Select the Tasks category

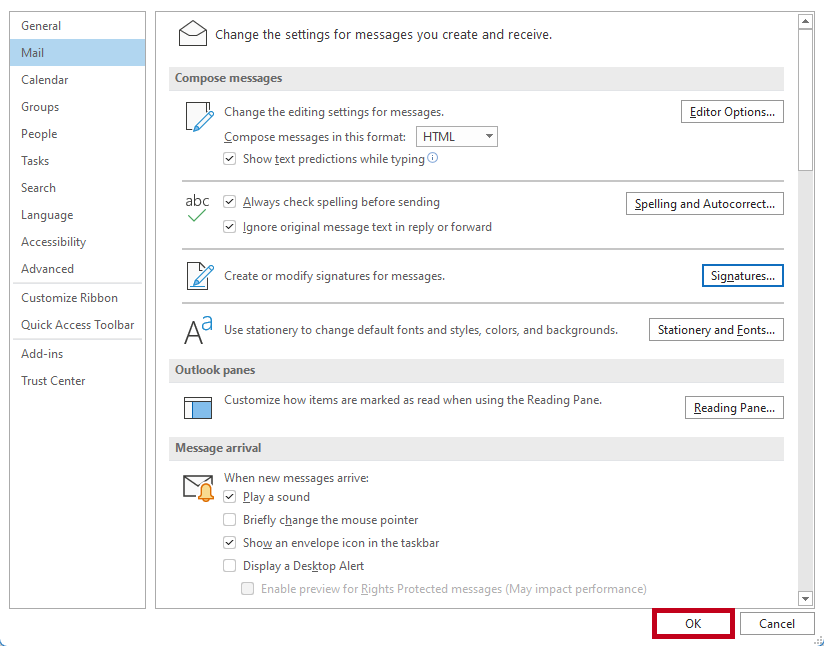tap(77, 161)
